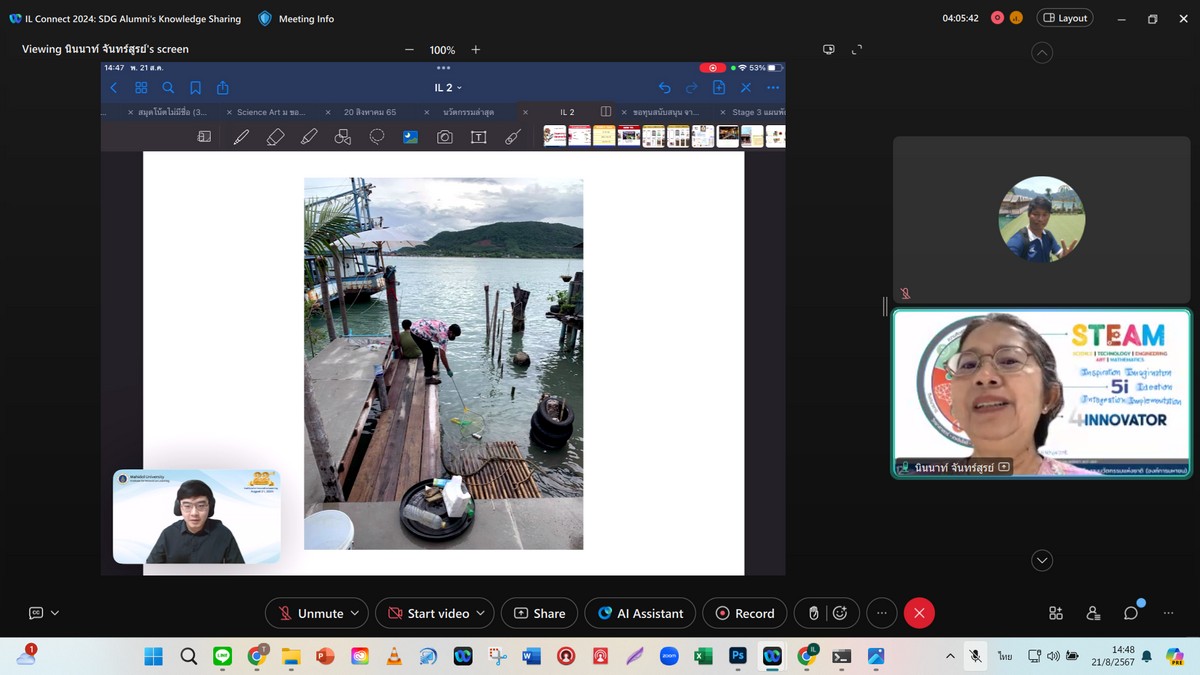Expand audio options arrow beside Unmute
Viewport: 1200px width, 675px height.
355,613
